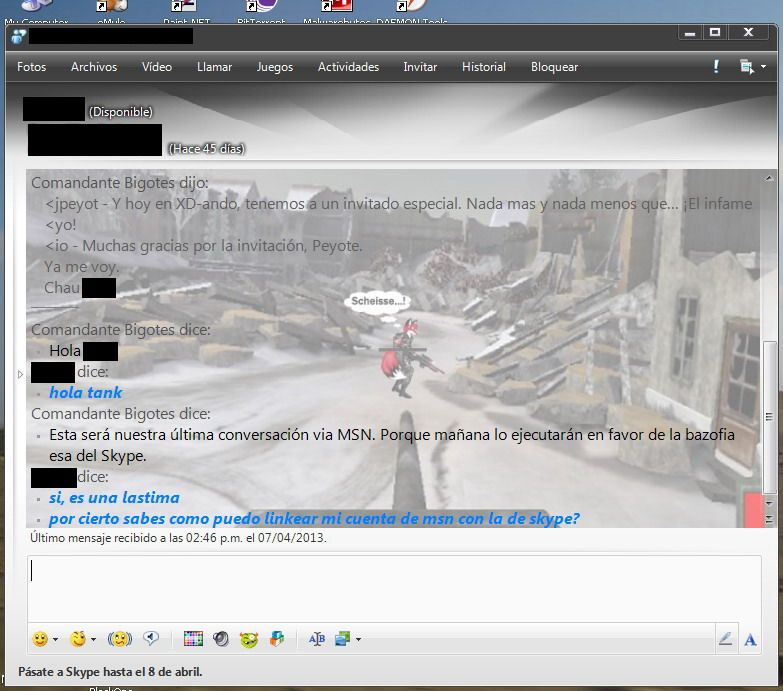Viewport: 783px width, 691px height.
Task: Click the message input text field
Action: click(394, 588)
